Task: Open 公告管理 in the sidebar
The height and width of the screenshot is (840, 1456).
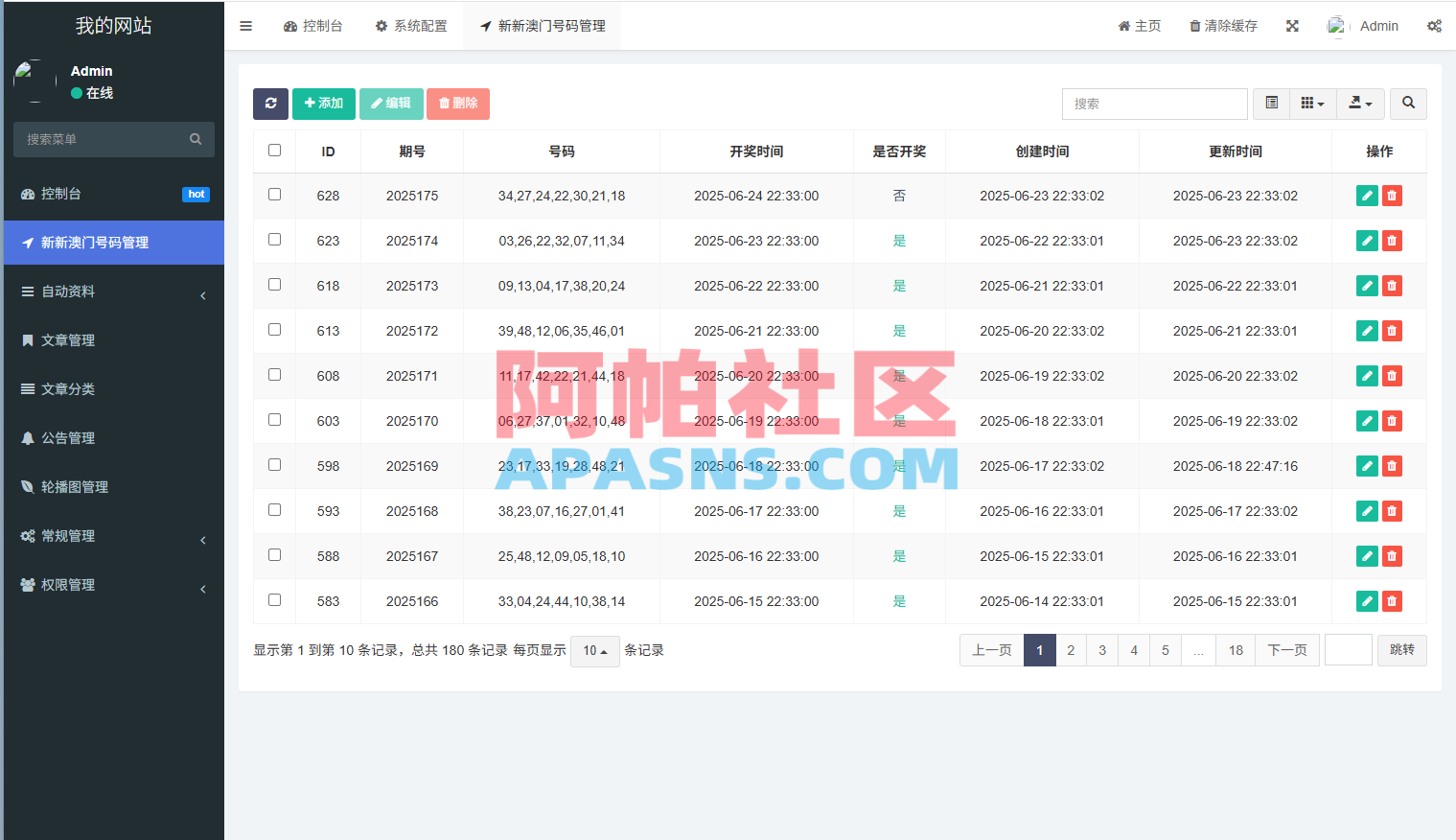Action: [x=114, y=438]
